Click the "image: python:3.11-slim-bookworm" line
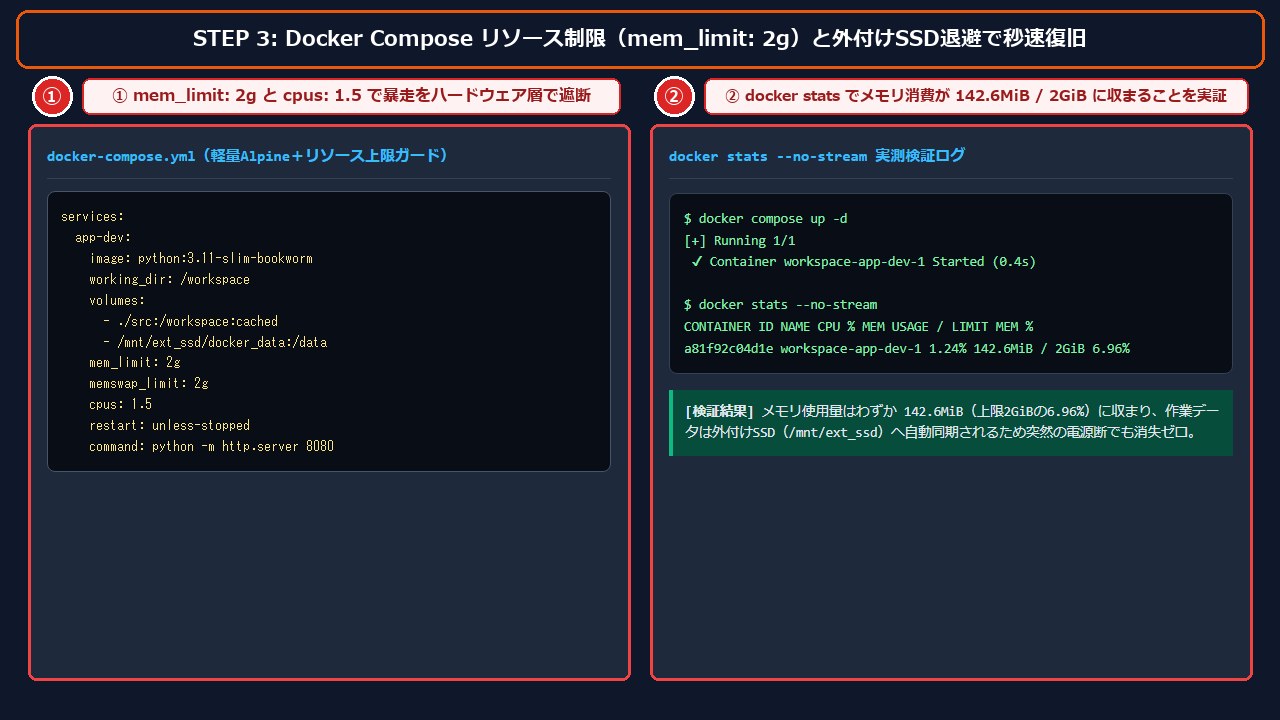The image size is (1280, 720). [201, 258]
